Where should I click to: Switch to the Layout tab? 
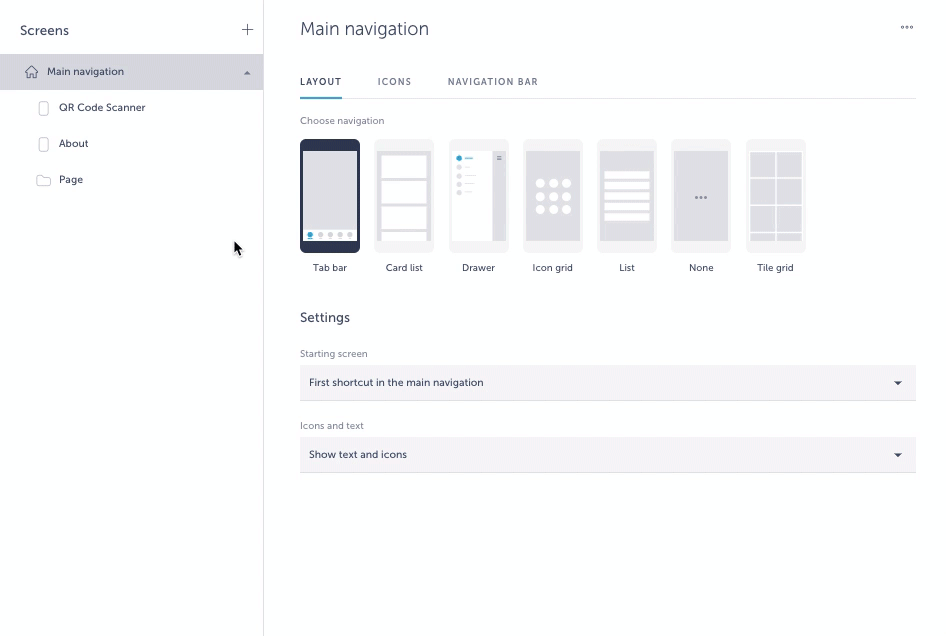[x=320, y=82]
